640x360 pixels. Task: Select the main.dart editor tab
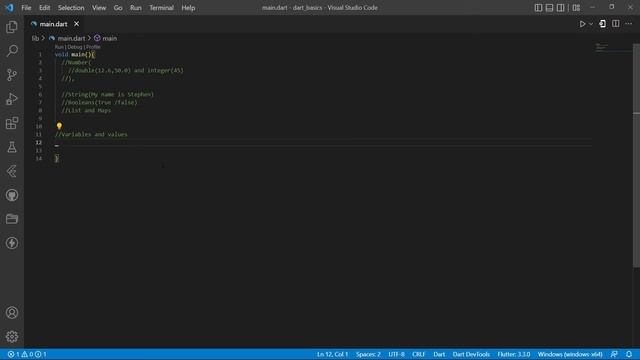click(53, 24)
